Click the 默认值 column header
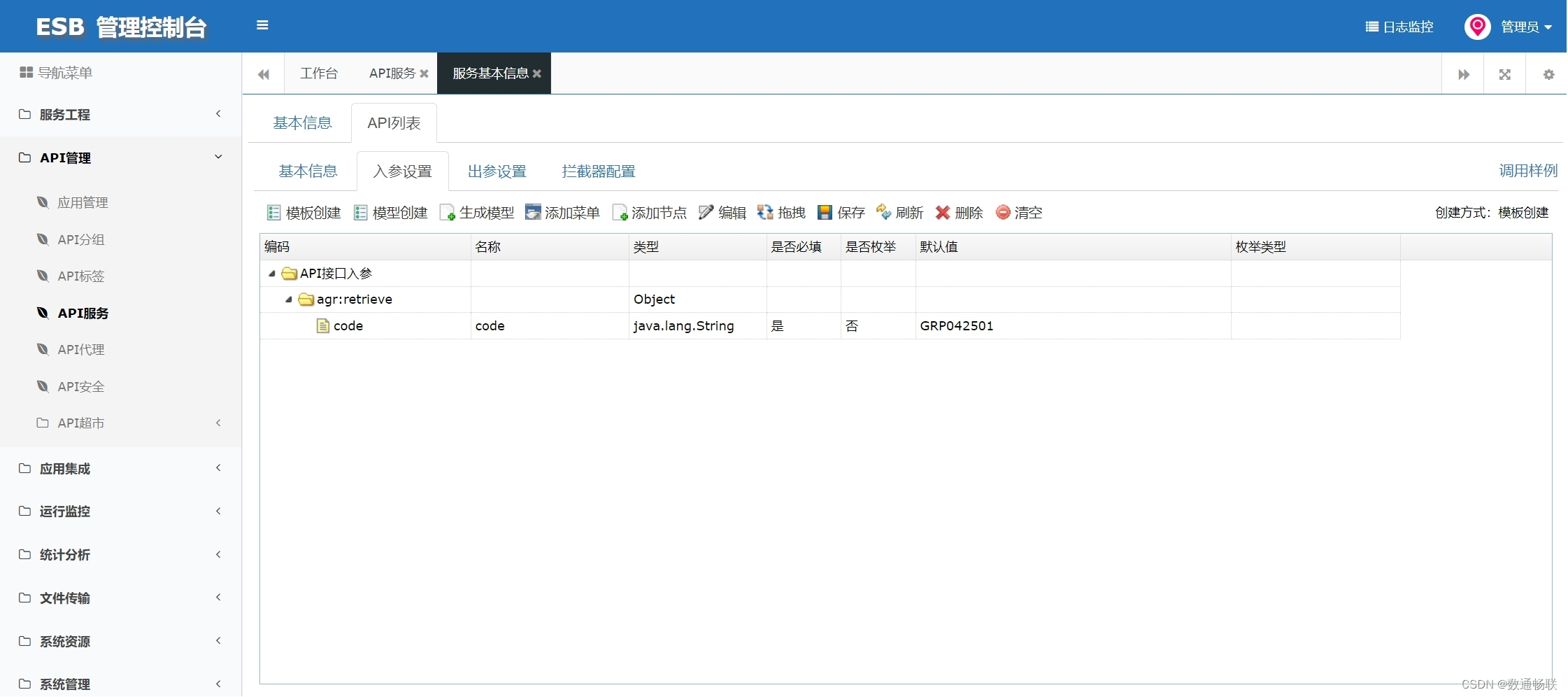Screen dimensions: 1568x697 pos(1074,247)
